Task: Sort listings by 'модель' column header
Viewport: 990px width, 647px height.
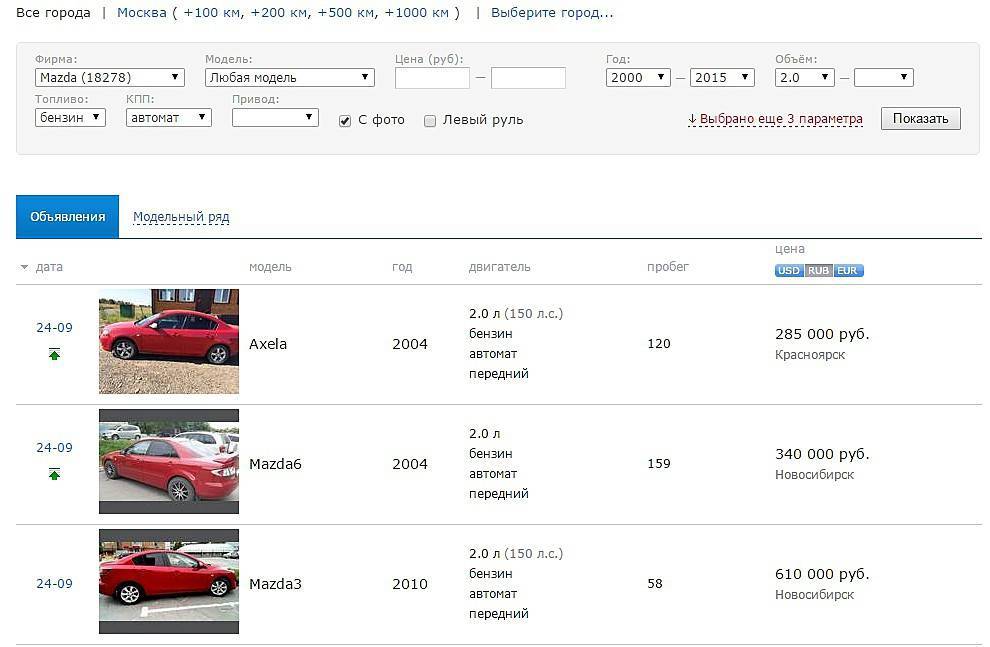Action: (270, 267)
